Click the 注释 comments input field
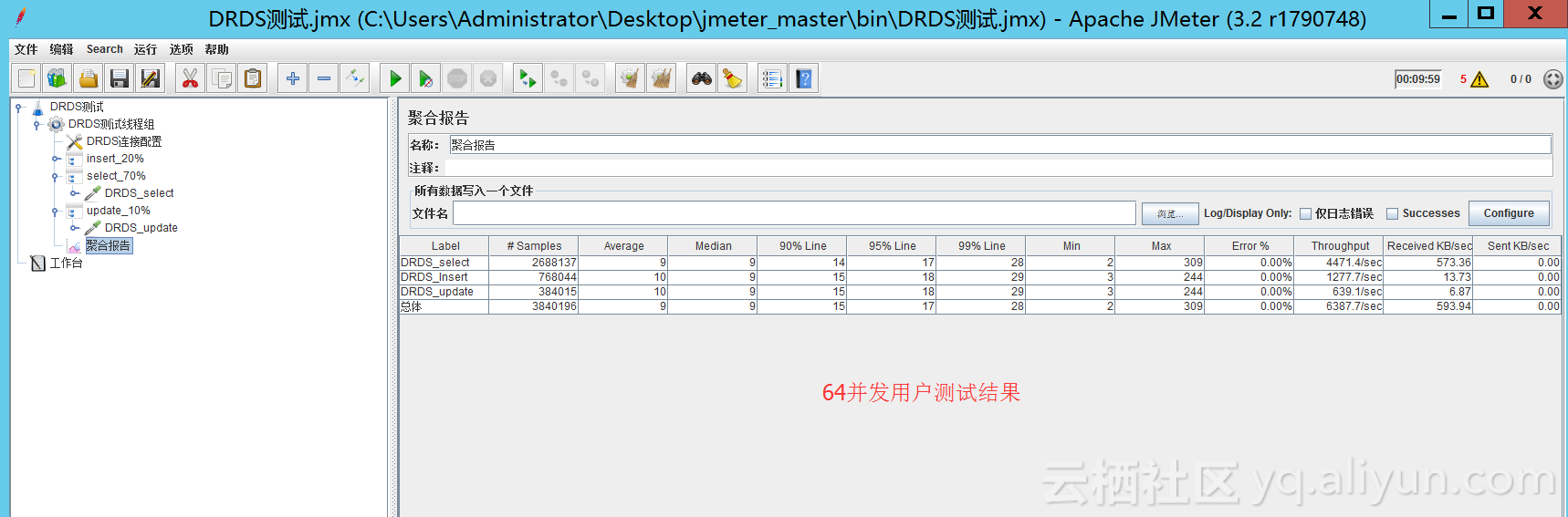The height and width of the screenshot is (517, 1568). tap(999, 168)
